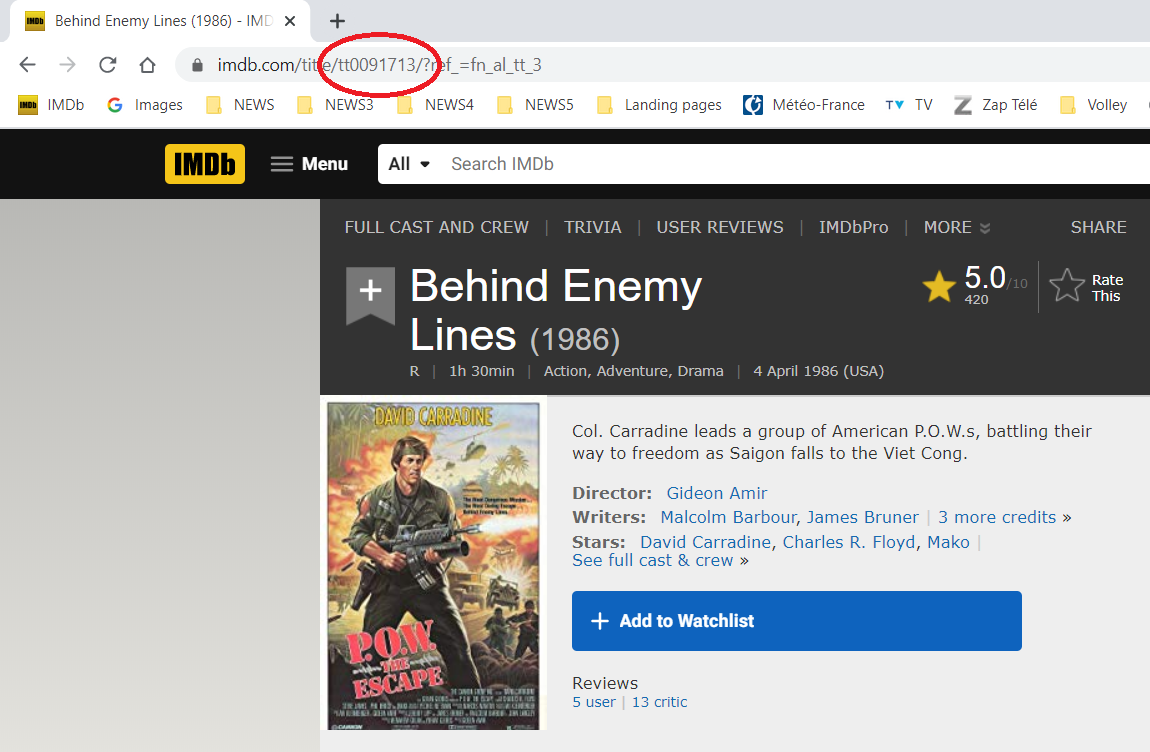This screenshot has height=752, width=1150.
Task: Open the 13 critic reviews
Action: 659,702
